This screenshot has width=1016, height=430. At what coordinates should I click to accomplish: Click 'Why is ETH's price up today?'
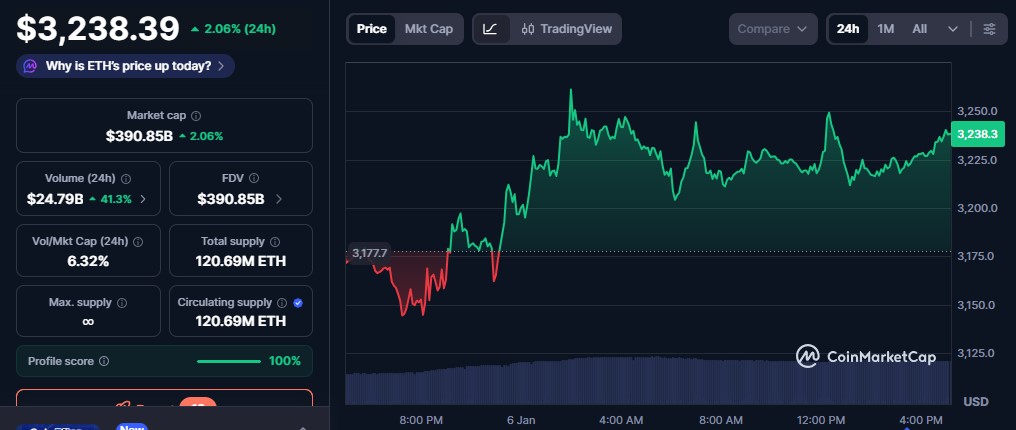click(127, 66)
